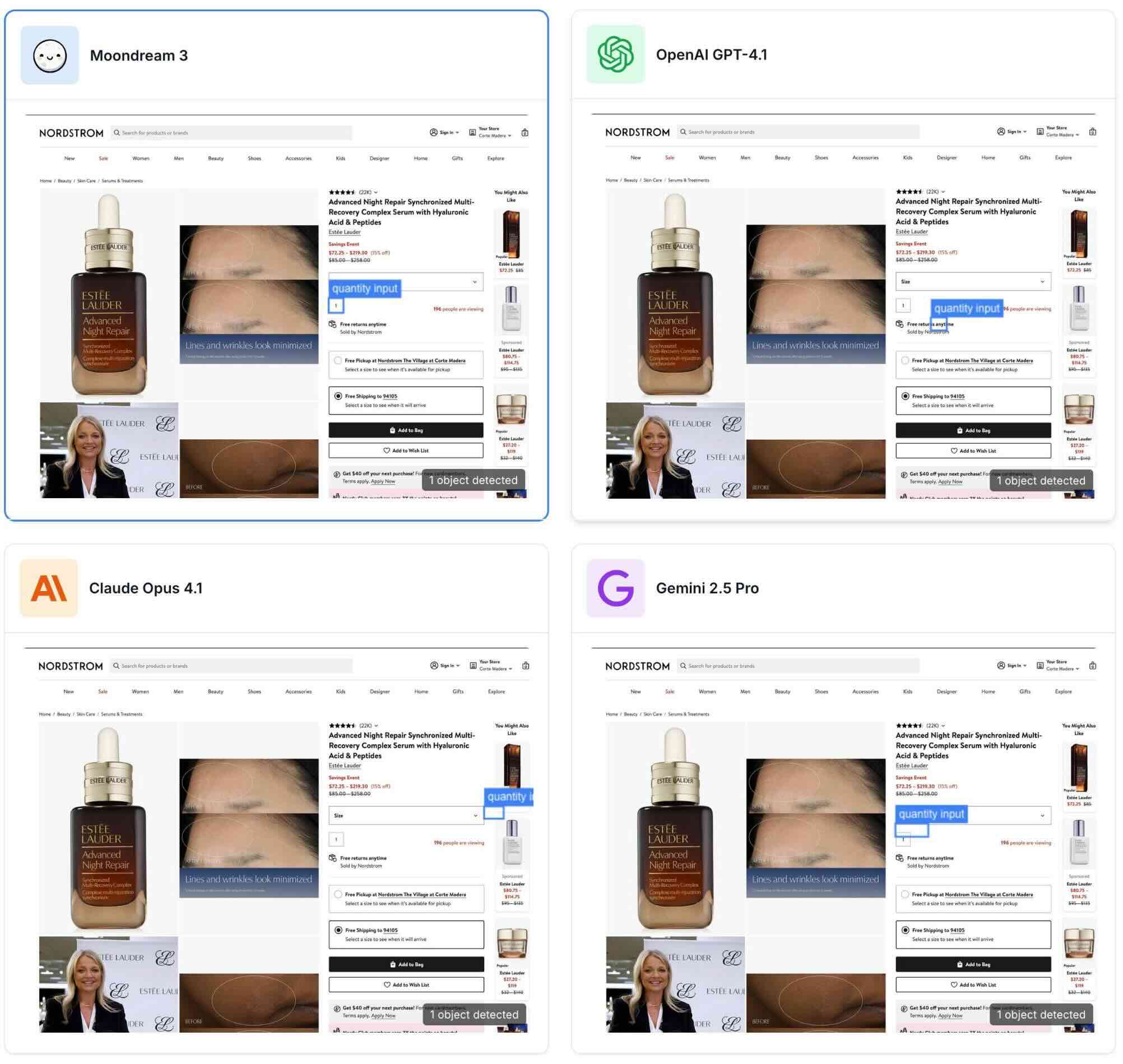
Task: Click the heart icon on Add to Wish List
Action: tap(387, 451)
